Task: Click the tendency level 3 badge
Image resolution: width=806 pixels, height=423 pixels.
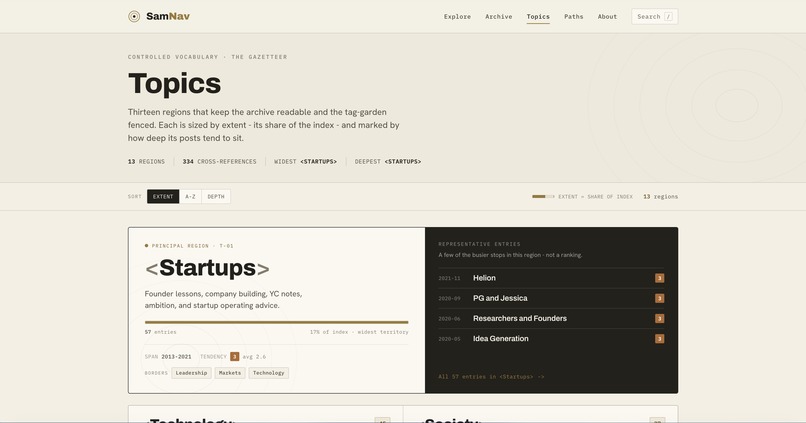Action: [x=234, y=356]
